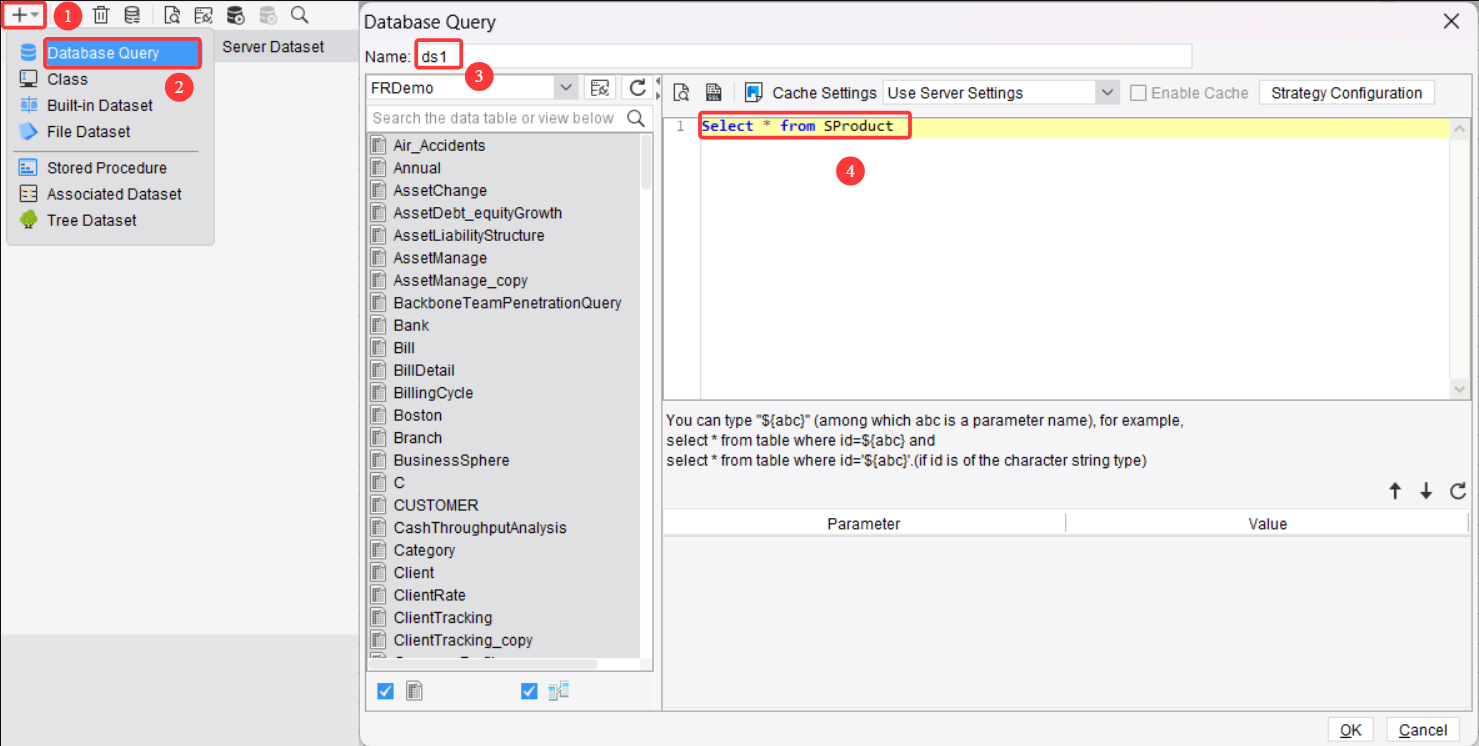Screen dimensions: 1479x746
Task: Pick Stored Procedure from the menu
Action: tap(107, 168)
